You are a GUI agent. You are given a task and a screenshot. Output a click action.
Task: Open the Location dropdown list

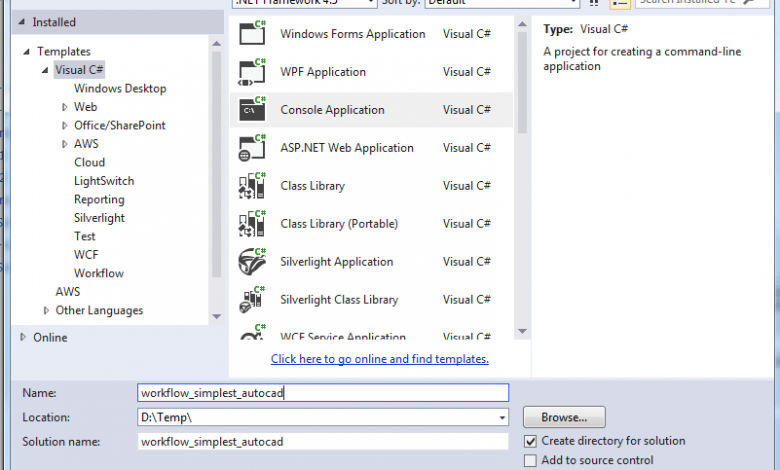coord(502,417)
